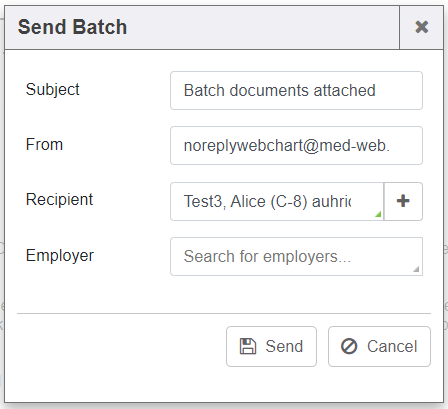This screenshot has height=409, width=448.
Task: Add another recipient with the plus button
Action: (403, 201)
